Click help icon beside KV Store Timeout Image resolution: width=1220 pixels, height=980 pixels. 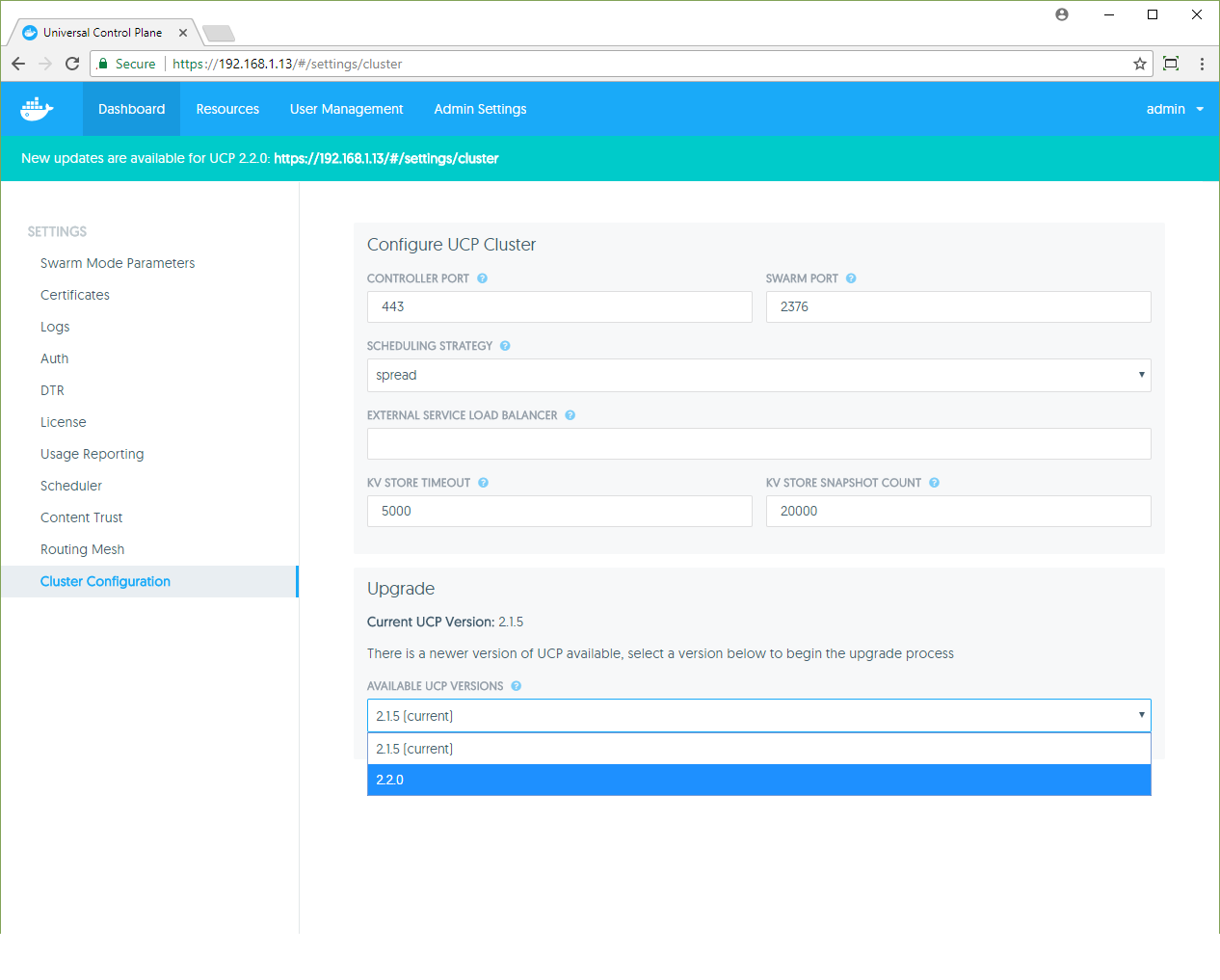[x=483, y=483]
